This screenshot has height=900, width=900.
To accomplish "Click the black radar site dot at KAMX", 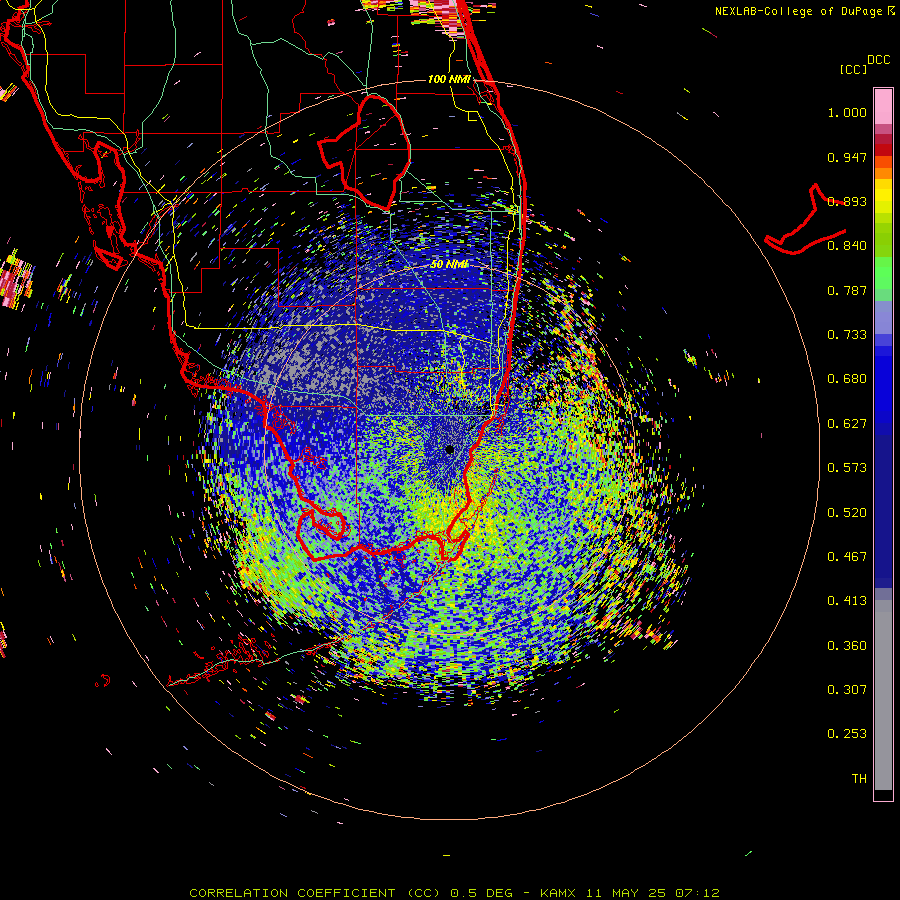I will coord(449,450).
